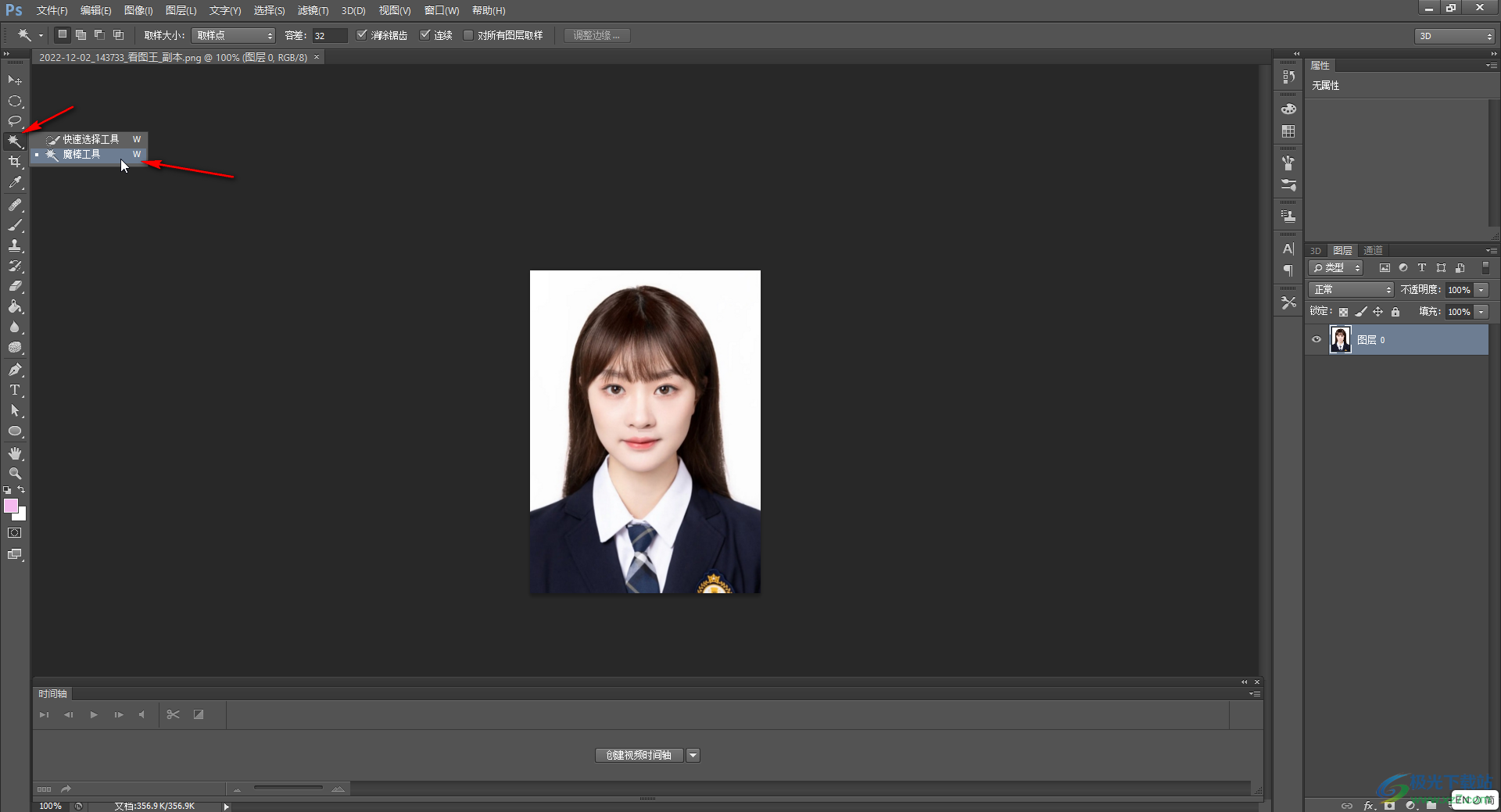
Task: Open the 3D workspace dropdown
Action: tap(1455, 36)
